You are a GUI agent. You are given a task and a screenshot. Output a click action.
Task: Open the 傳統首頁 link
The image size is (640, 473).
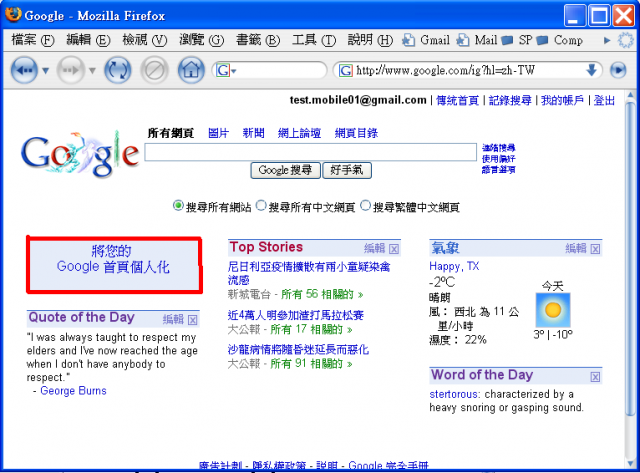coord(458,100)
